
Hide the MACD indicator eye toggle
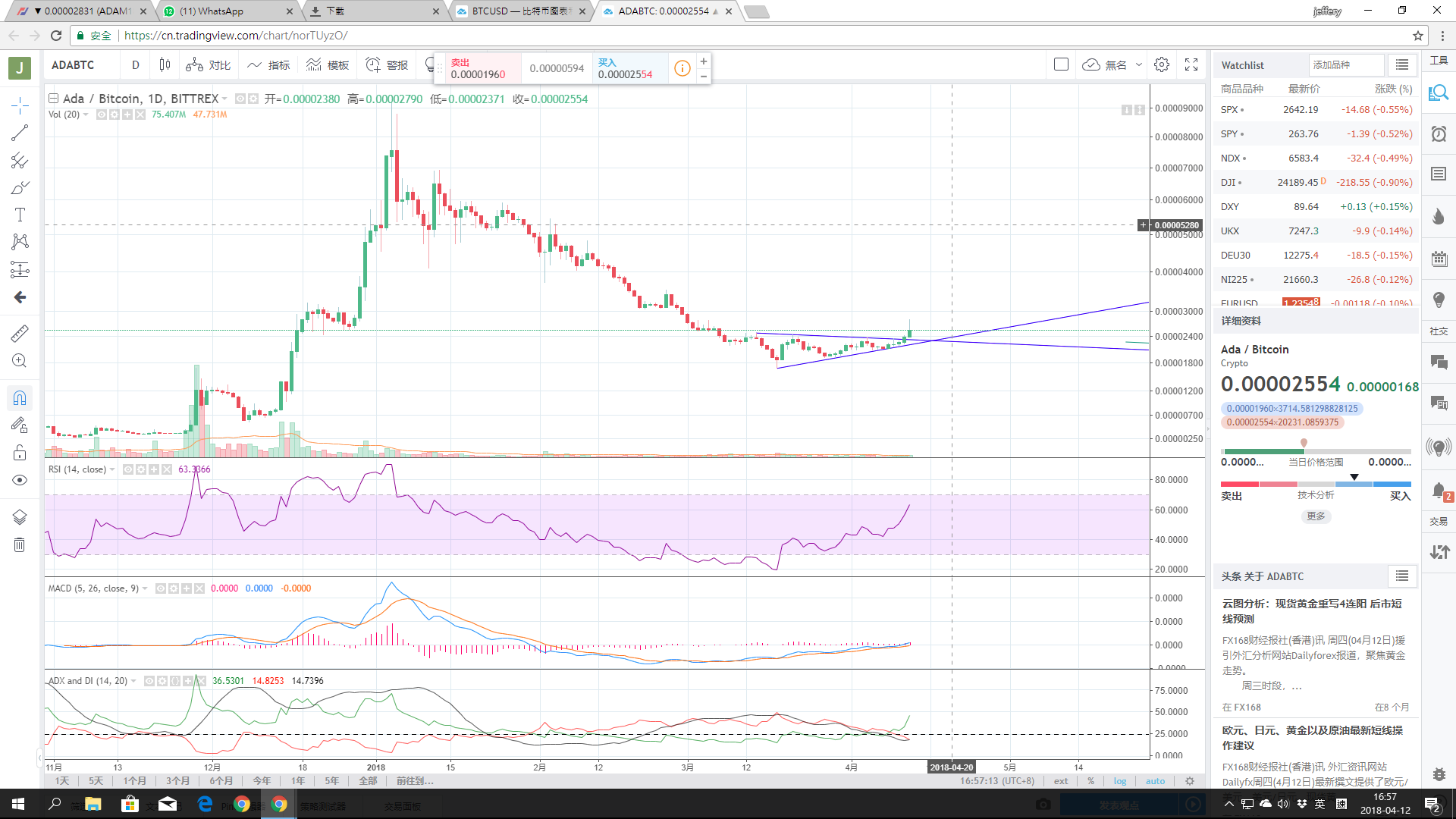pyautogui.click(x=161, y=588)
